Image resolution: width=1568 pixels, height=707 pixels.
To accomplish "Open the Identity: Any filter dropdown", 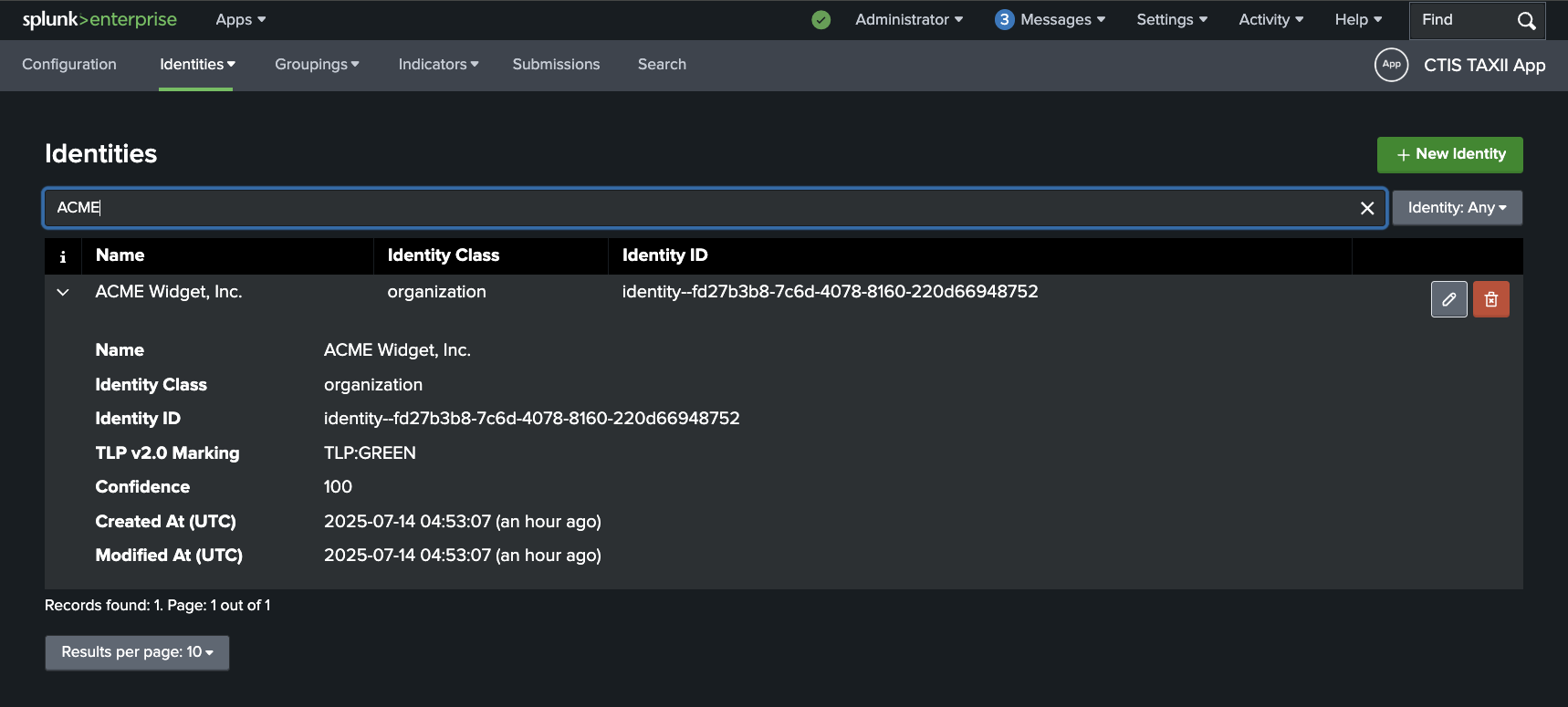I will (1457, 208).
